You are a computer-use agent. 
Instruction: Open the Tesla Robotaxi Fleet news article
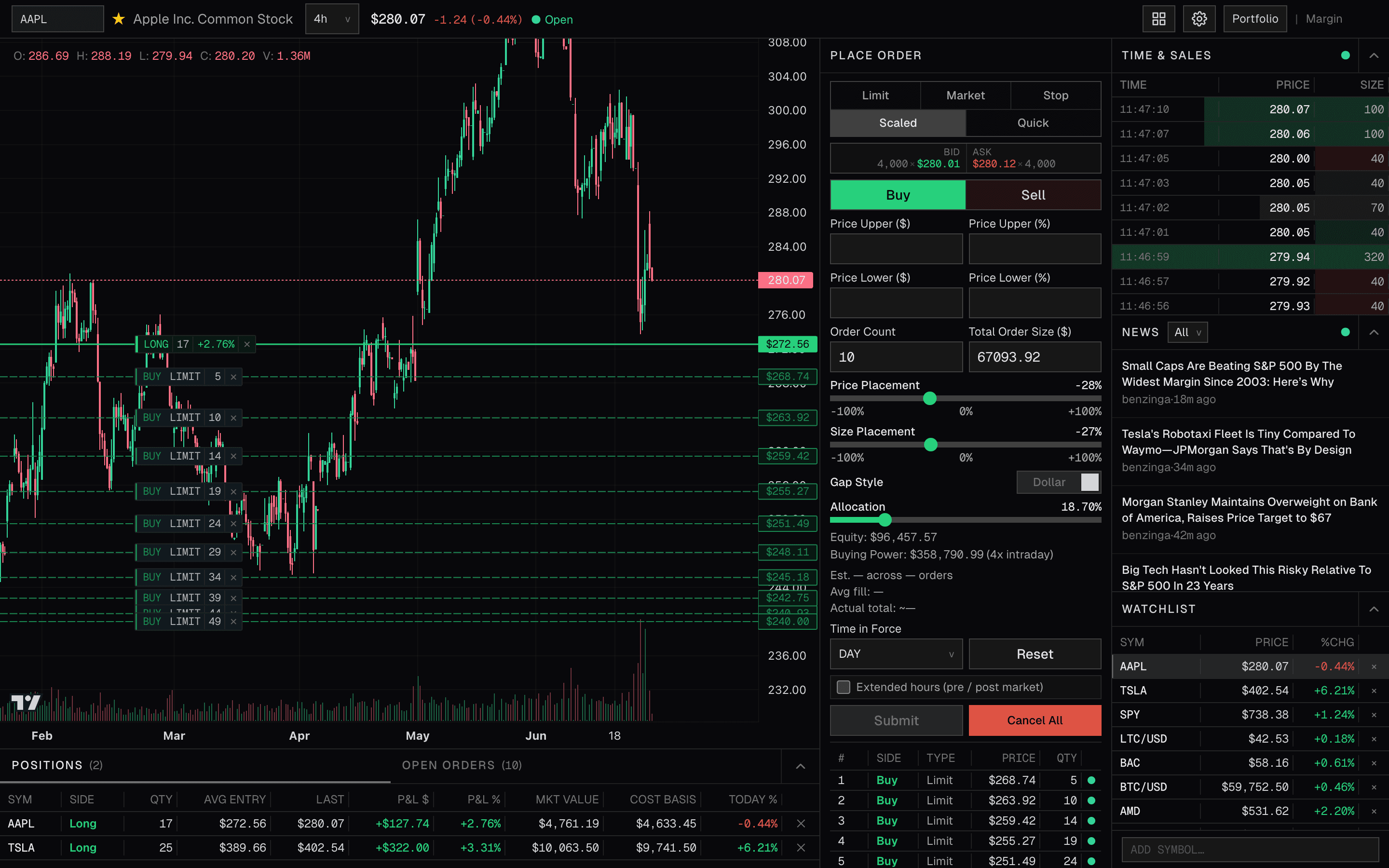pyautogui.click(x=1238, y=442)
